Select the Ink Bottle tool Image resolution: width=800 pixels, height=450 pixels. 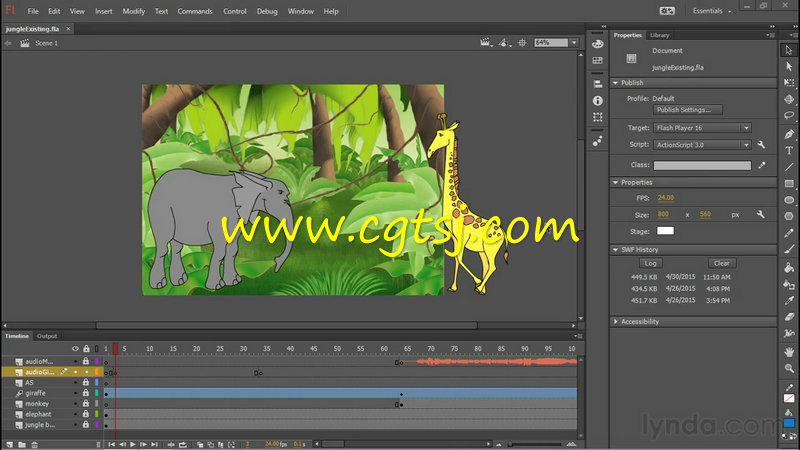click(789, 284)
